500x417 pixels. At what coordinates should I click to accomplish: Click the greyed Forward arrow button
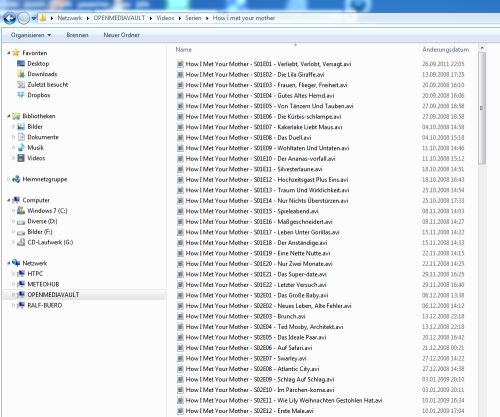pyautogui.click(x=23, y=18)
